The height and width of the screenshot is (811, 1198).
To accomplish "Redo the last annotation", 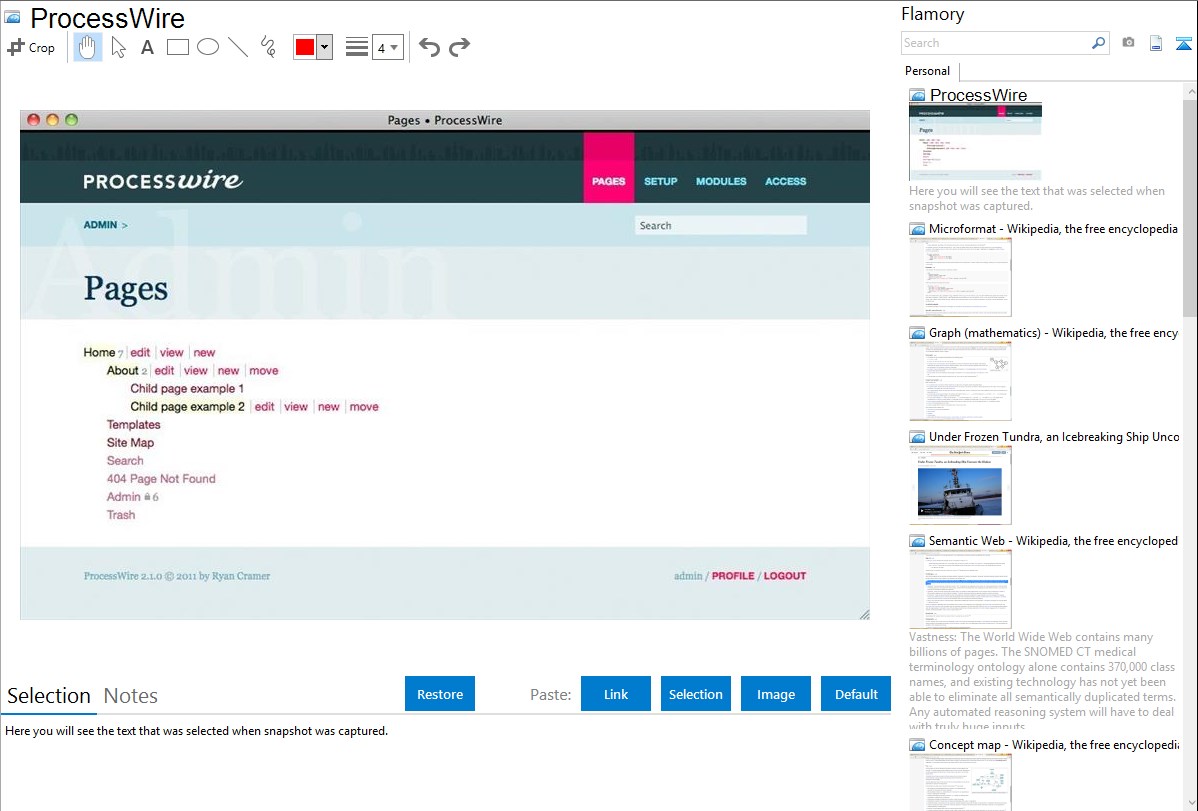I will pos(459,47).
